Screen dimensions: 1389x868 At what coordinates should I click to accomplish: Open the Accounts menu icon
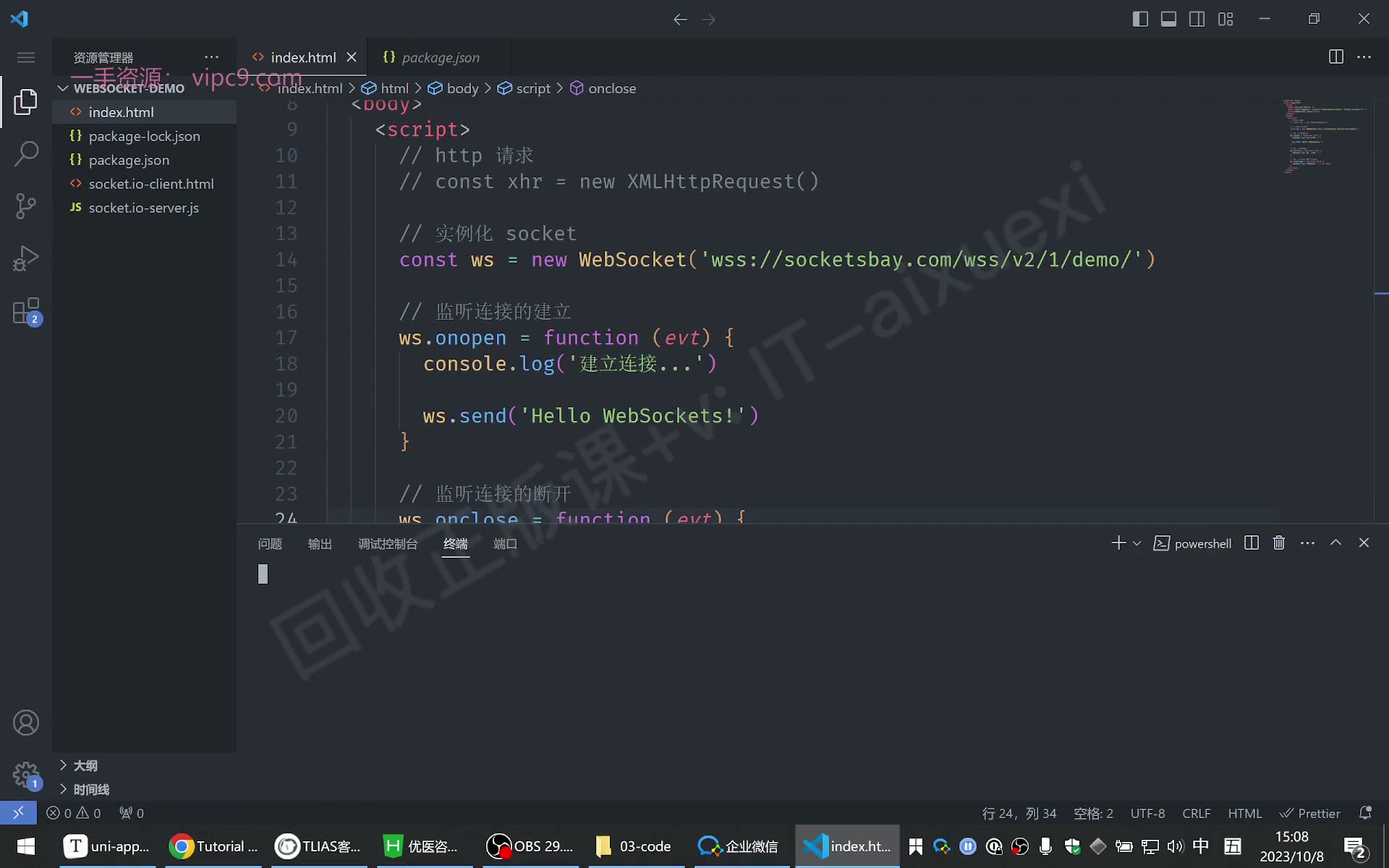pos(26,723)
